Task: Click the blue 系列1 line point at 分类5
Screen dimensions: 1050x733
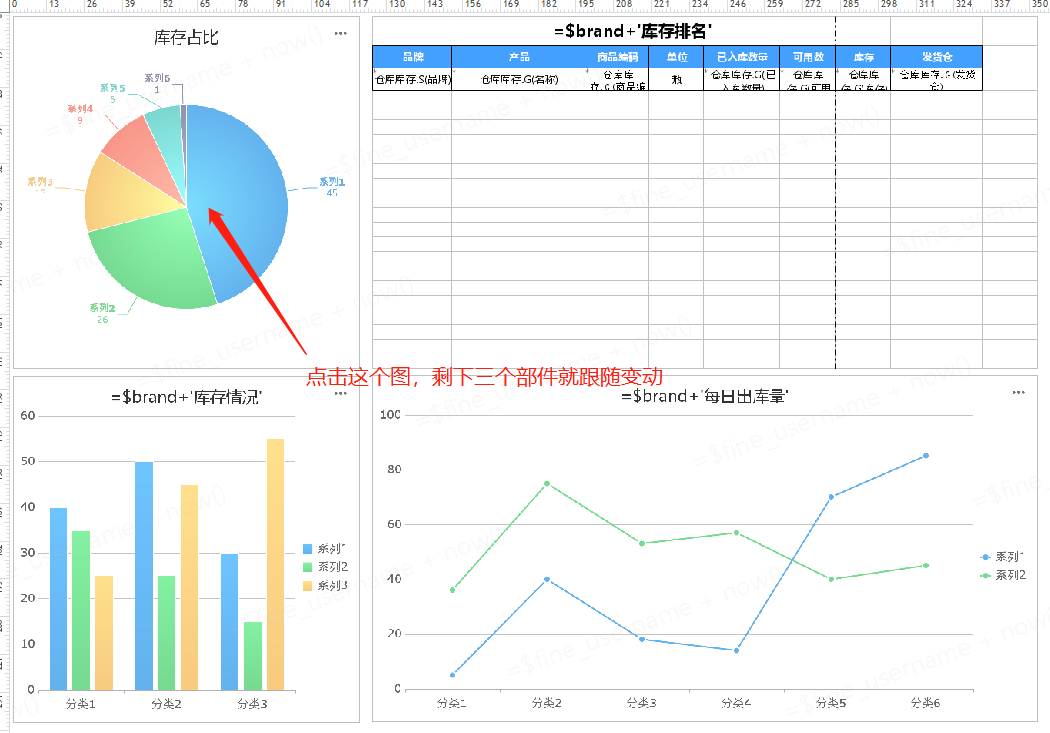Action: [x=831, y=497]
